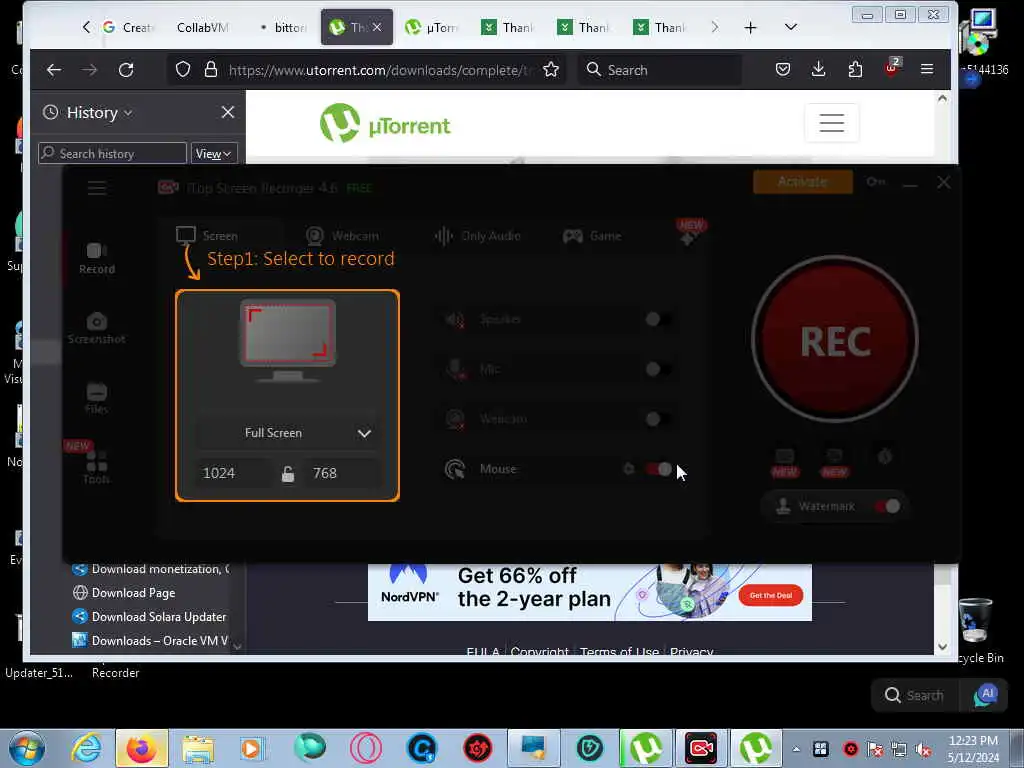Image resolution: width=1024 pixels, height=768 pixels.
Task: Click the width field showing 1024
Action: [234, 473]
